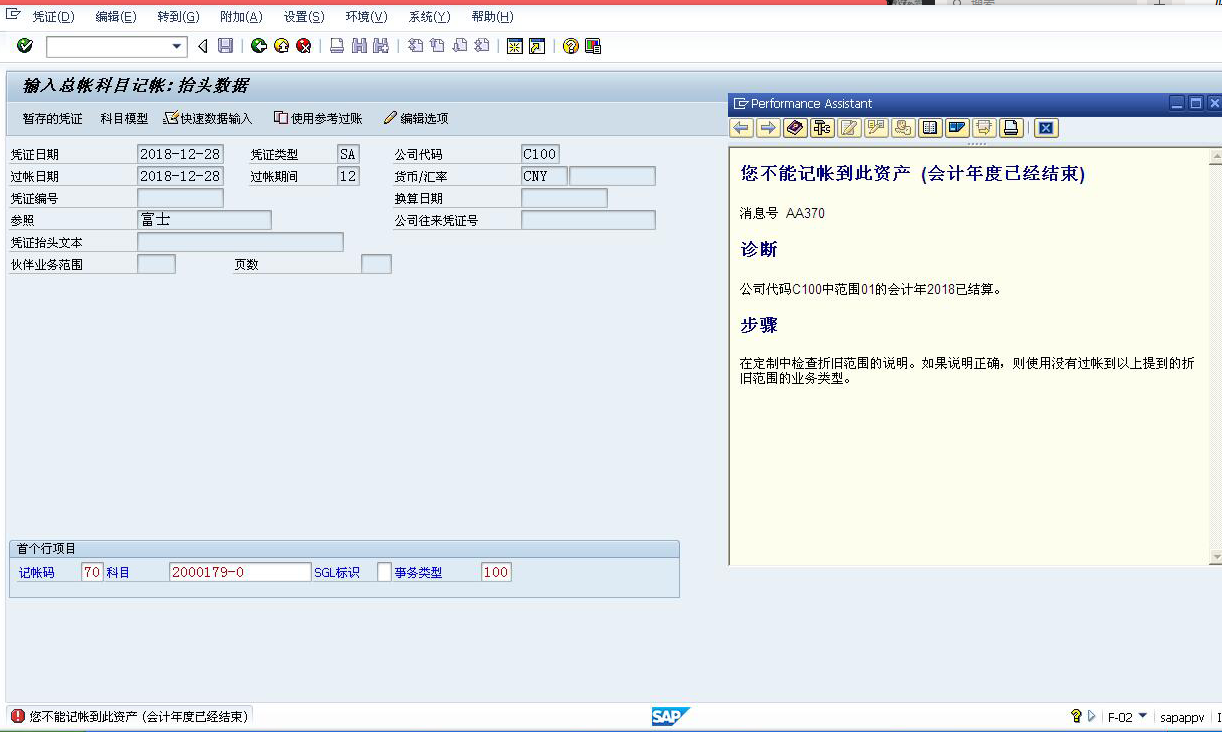1222x732 pixels.
Task: Click the green checkmark Enter icon
Action: coord(24,45)
